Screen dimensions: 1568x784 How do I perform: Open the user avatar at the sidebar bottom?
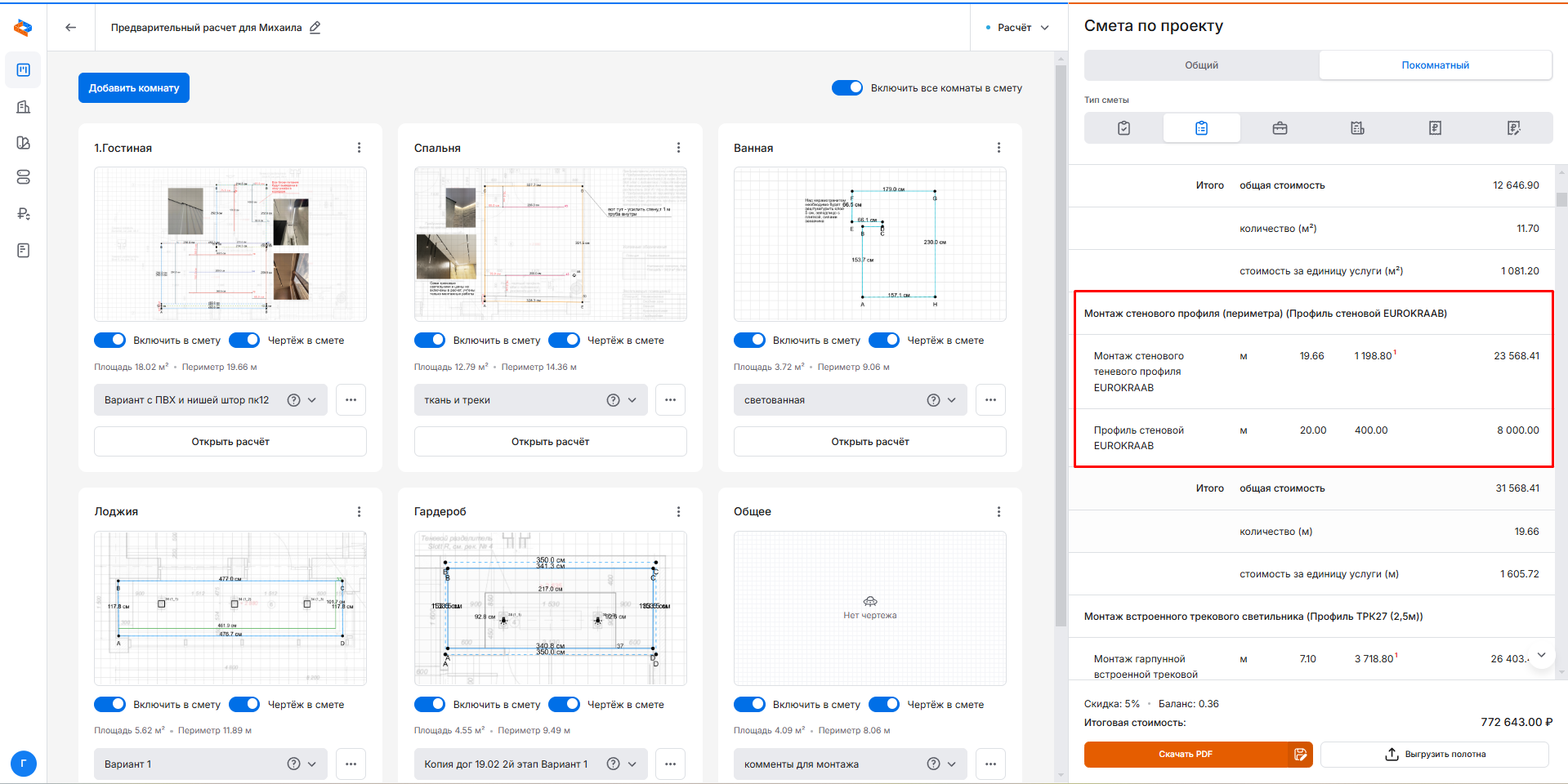click(23, 764)
